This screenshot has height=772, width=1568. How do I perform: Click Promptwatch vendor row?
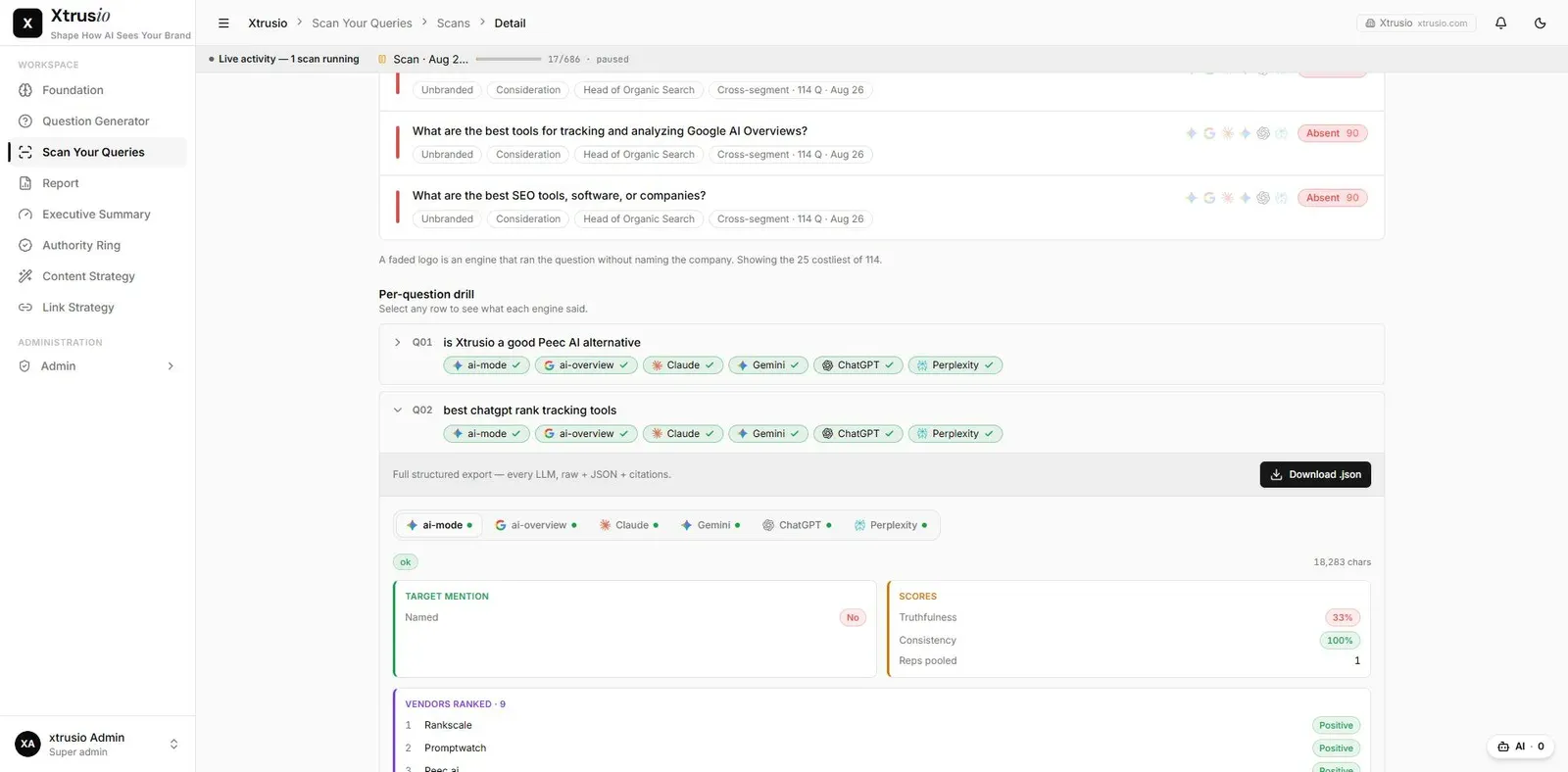pos(881,748)
